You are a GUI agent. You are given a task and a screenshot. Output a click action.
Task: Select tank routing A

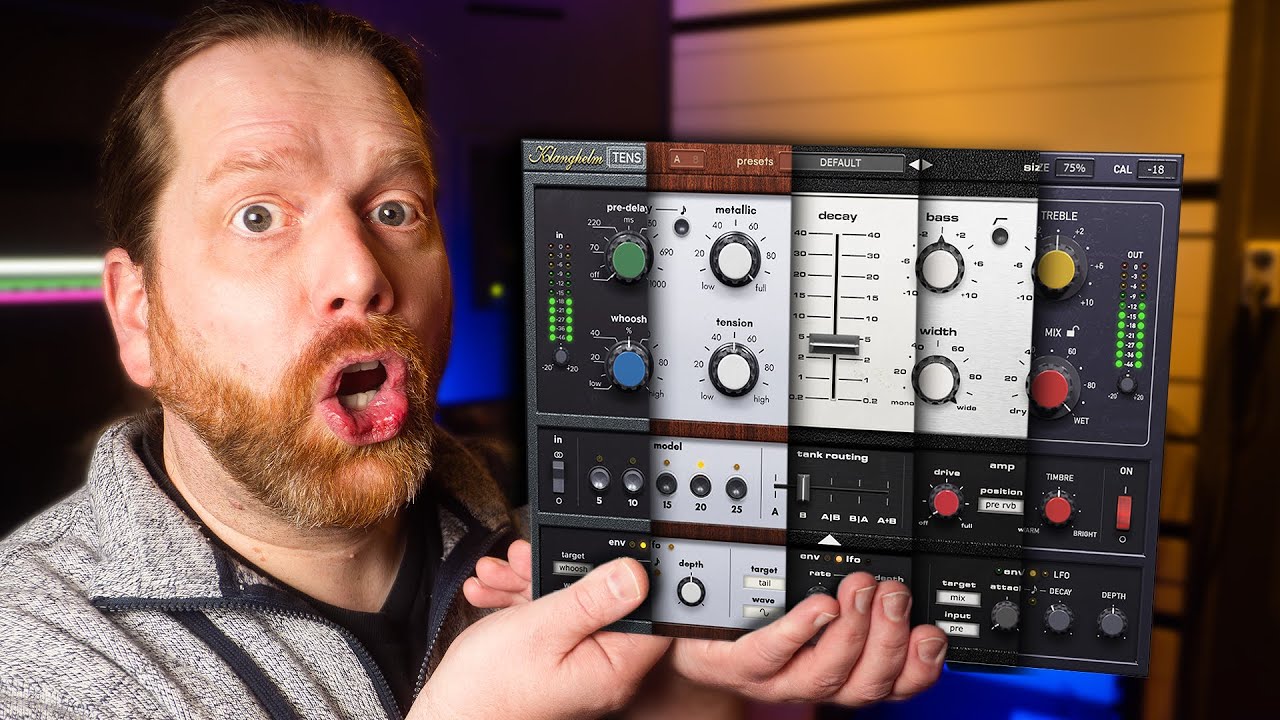pos(775,512)
